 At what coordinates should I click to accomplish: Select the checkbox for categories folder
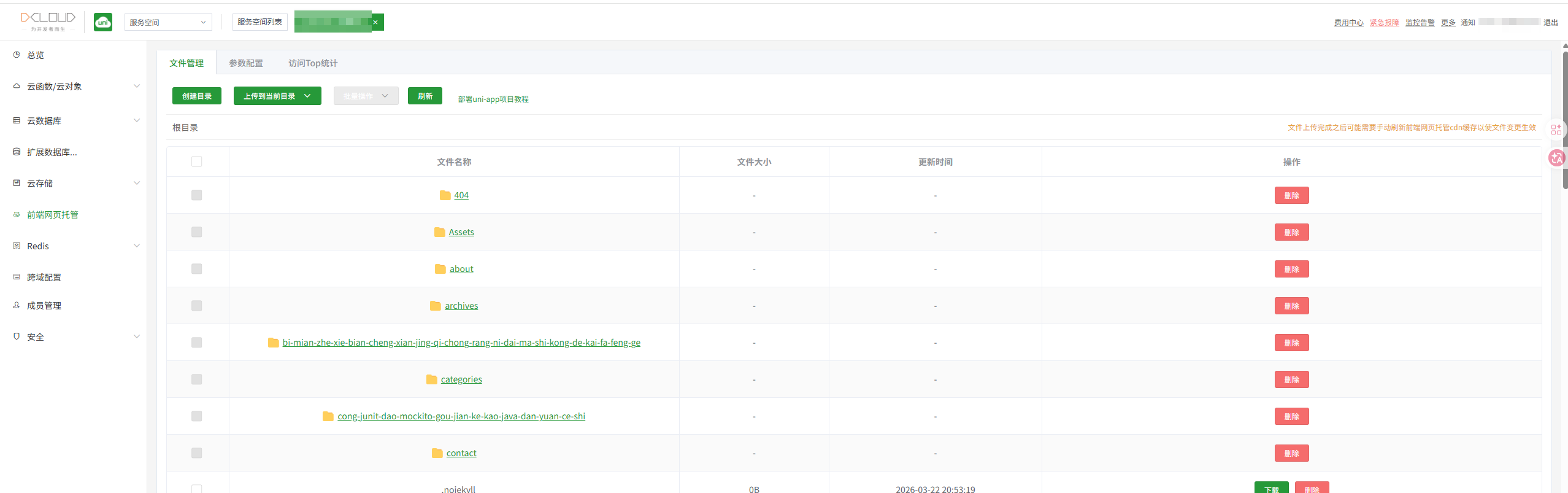tap(196, 379)
